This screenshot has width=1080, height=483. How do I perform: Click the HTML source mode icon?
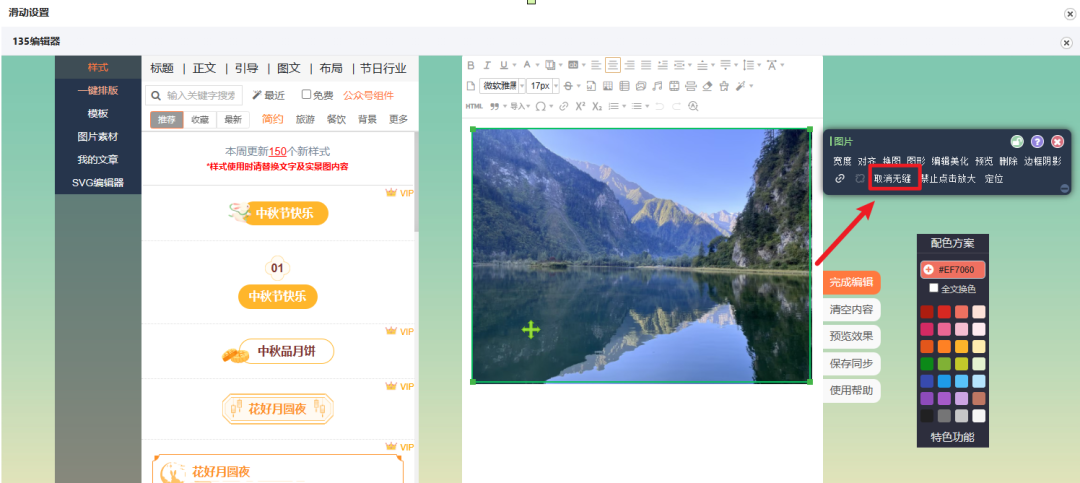coord(474,106)
